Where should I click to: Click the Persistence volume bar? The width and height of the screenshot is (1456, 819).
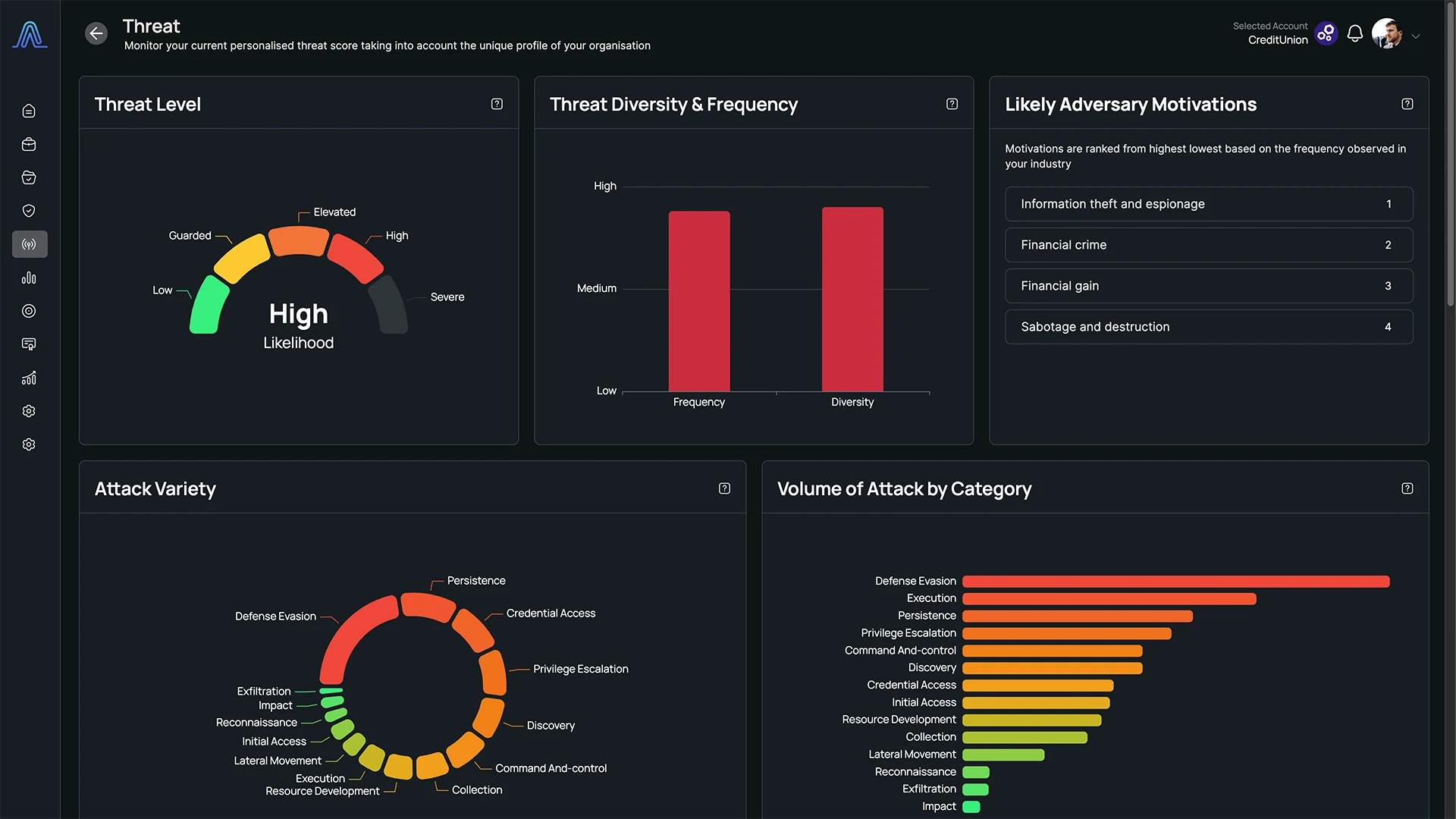1077,617
